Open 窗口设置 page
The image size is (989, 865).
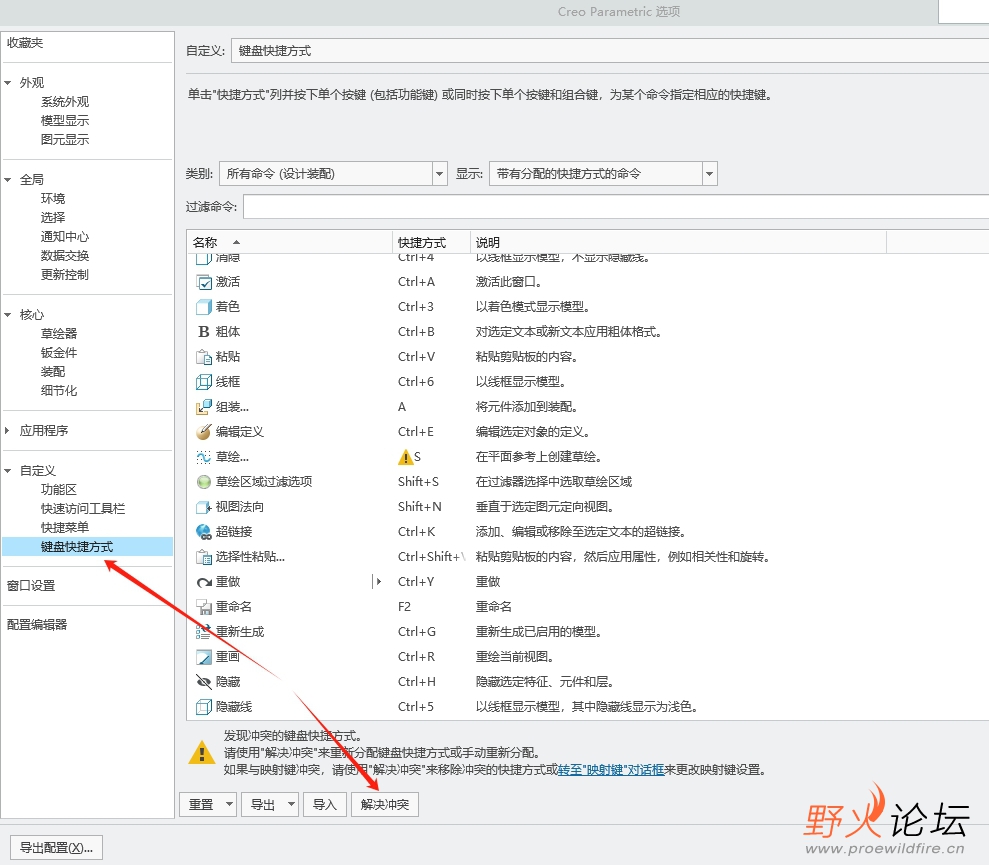[31, 585]
